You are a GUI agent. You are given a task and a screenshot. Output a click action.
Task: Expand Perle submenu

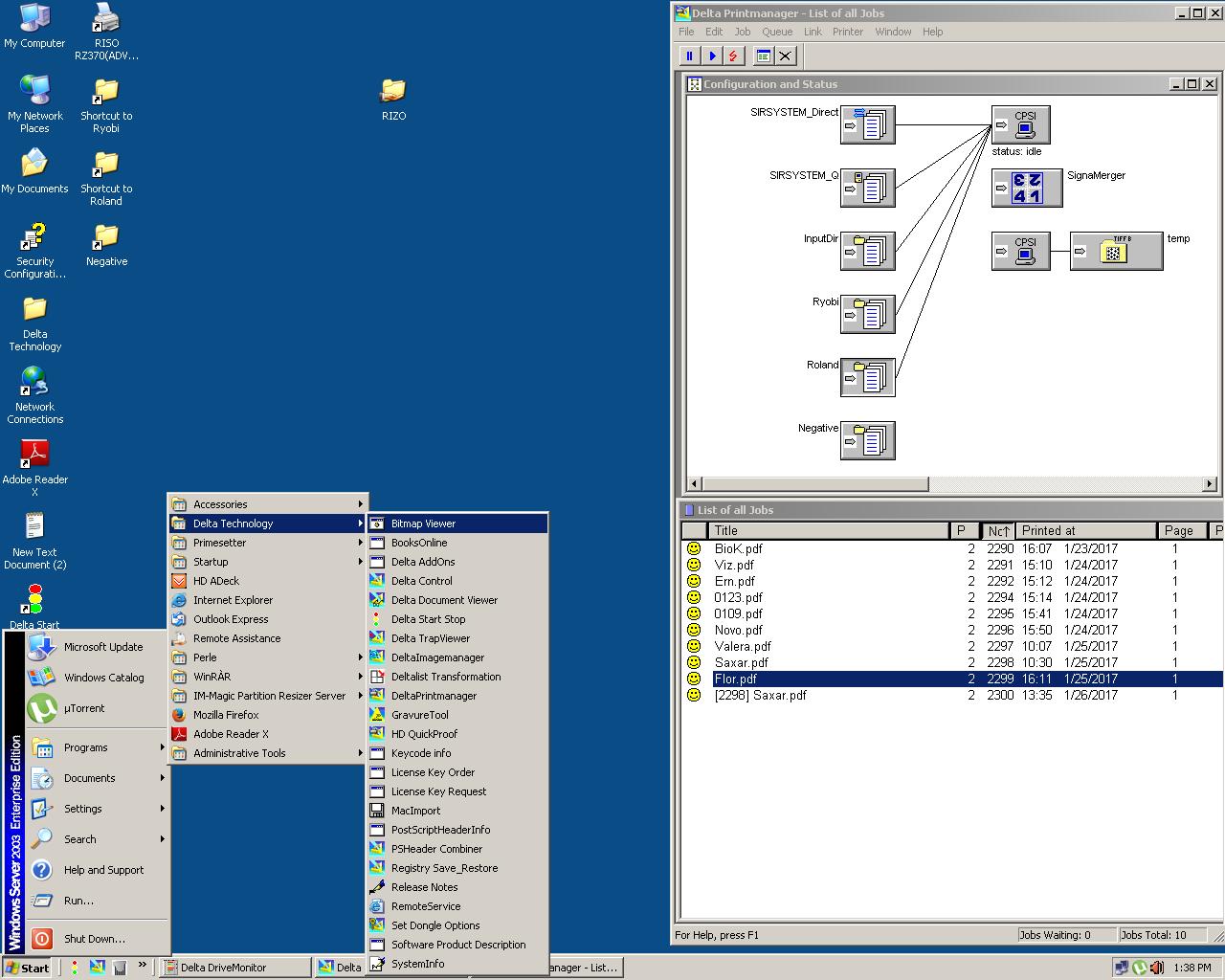[268, 657]
